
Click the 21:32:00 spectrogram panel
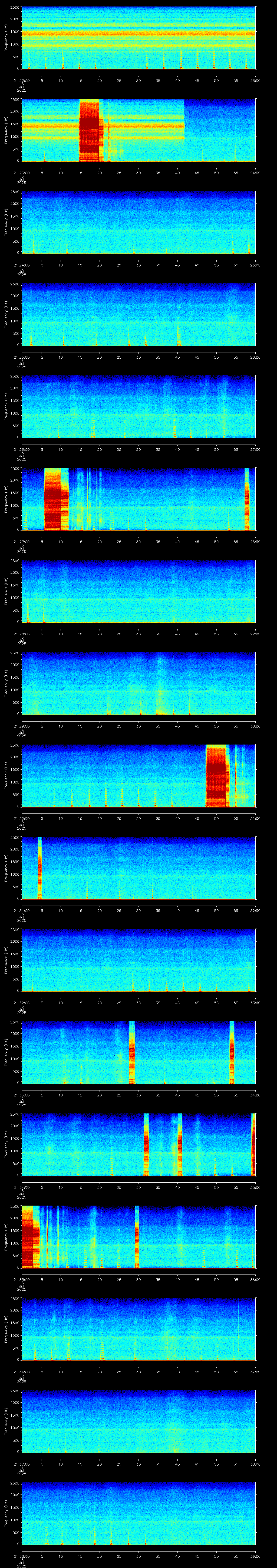138,960
